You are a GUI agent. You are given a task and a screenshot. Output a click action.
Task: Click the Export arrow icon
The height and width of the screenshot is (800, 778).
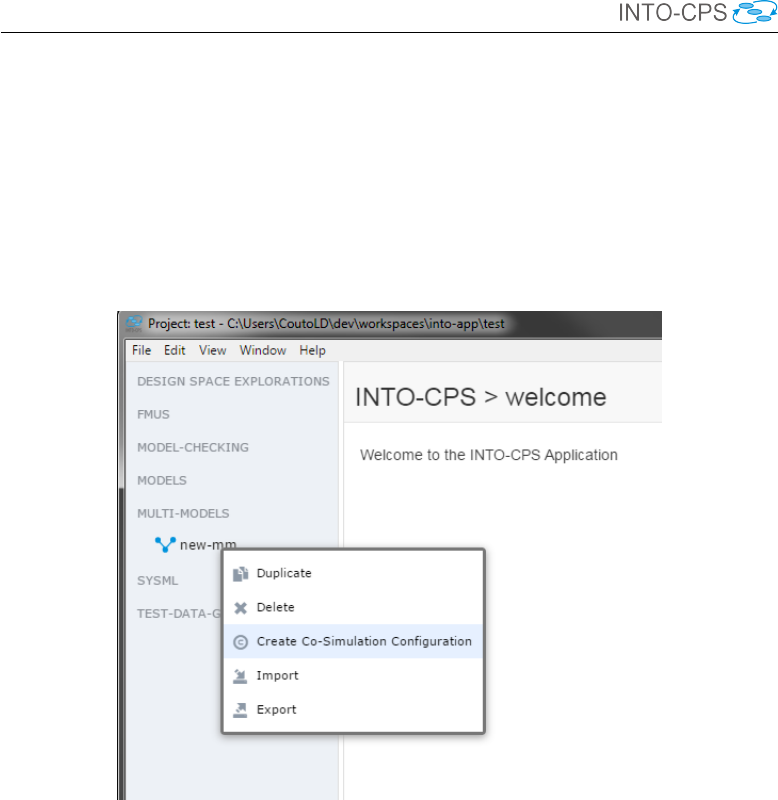coord(240,710)
